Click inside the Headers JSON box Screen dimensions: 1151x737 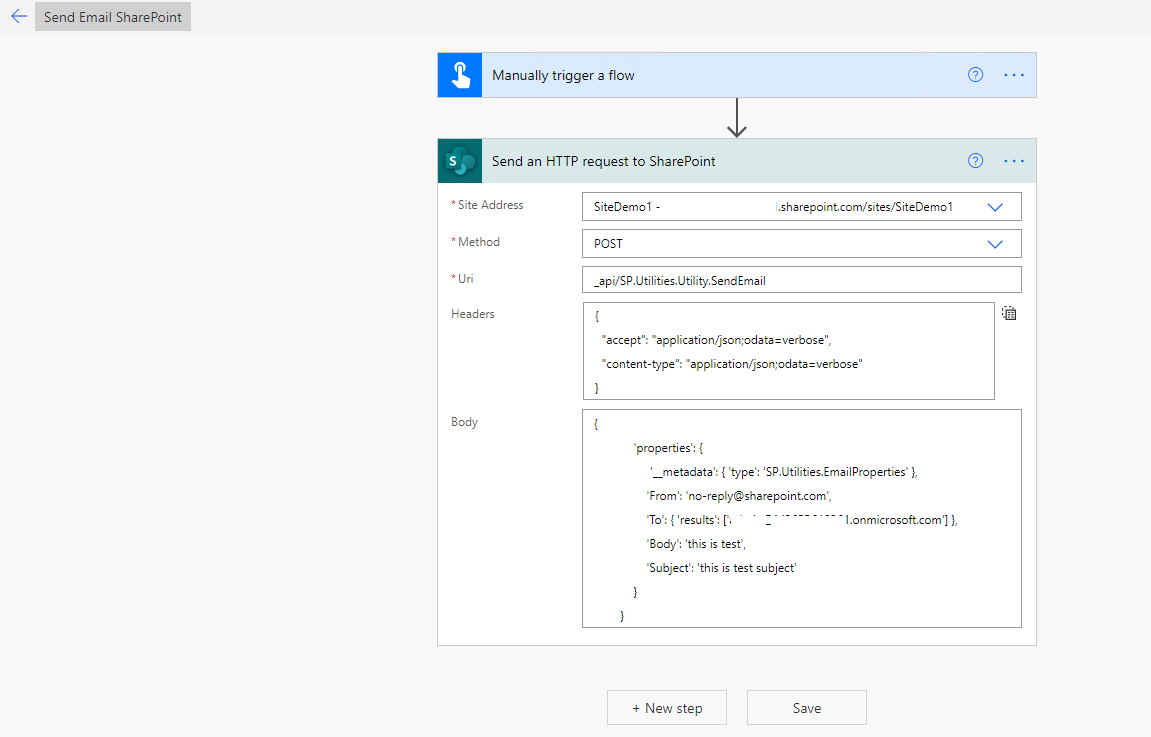[788, 351]
